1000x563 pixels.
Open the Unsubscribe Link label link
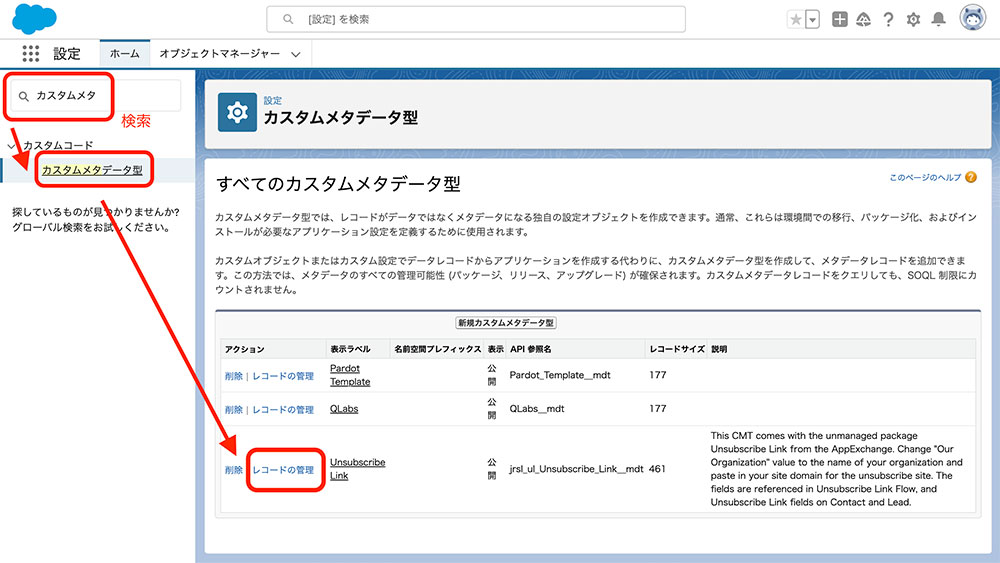tap(357, 469)
